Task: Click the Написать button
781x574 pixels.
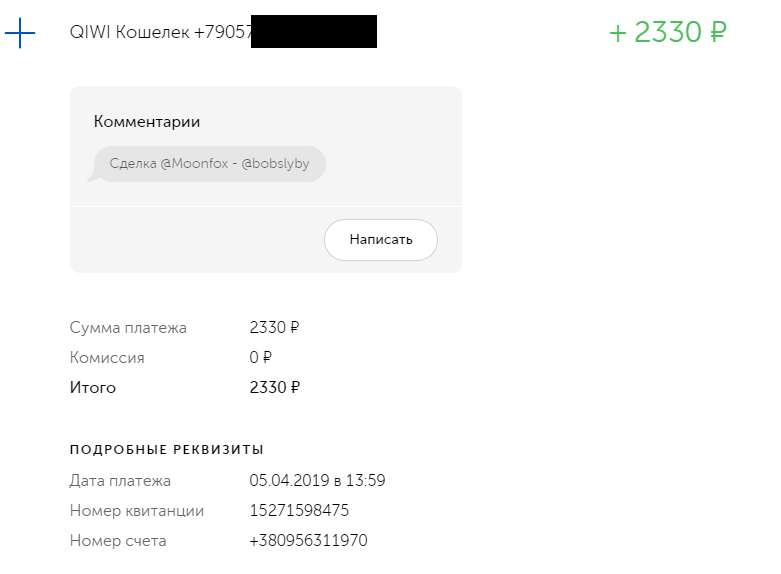Action: pos(381,240)
